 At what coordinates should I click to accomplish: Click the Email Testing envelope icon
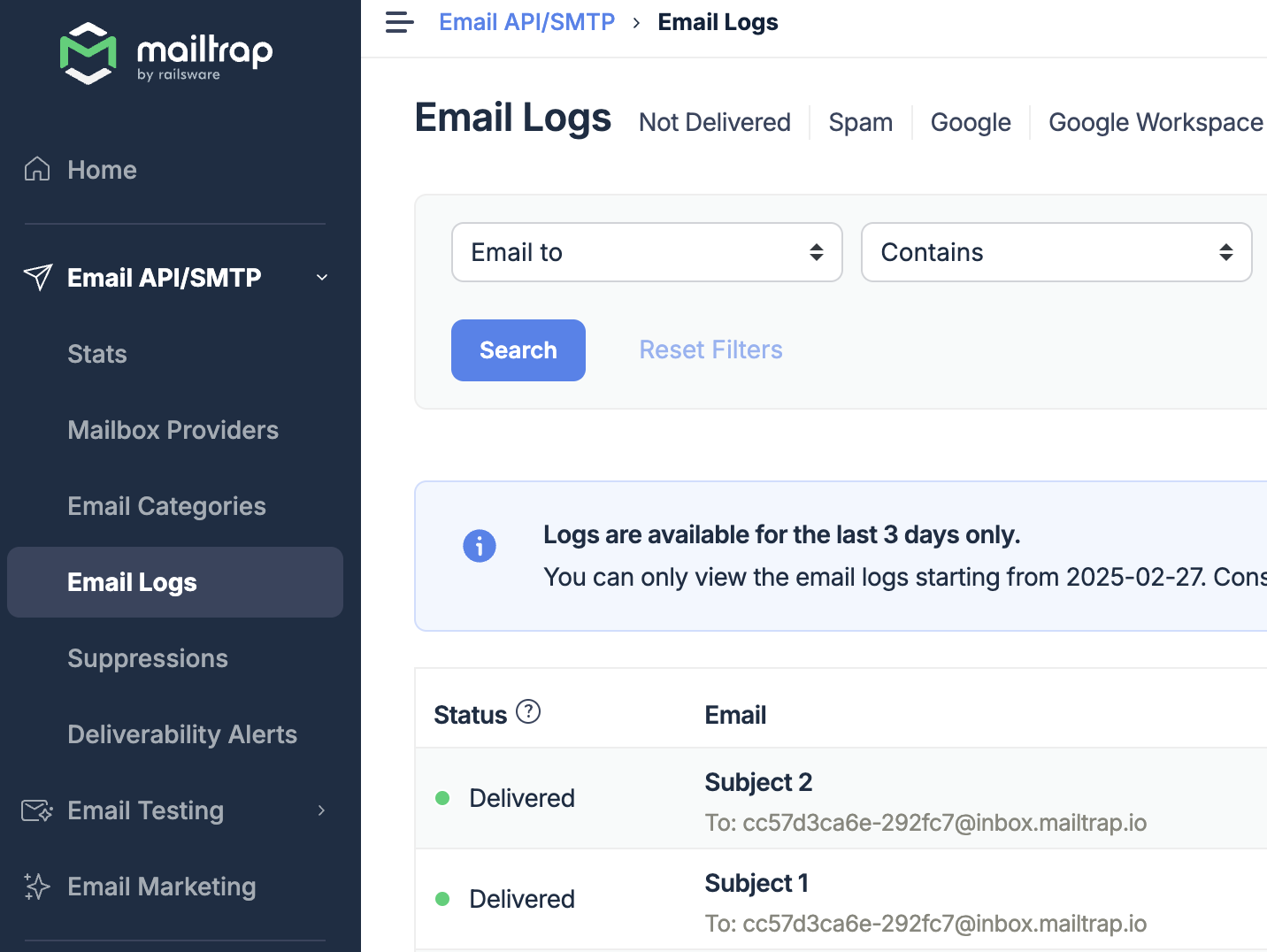click(37, 810)
